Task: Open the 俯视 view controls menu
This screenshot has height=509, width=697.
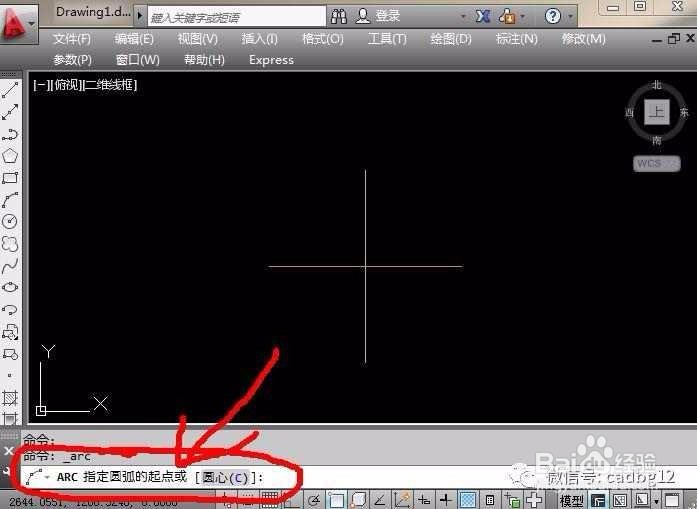Action: (67, 84)
